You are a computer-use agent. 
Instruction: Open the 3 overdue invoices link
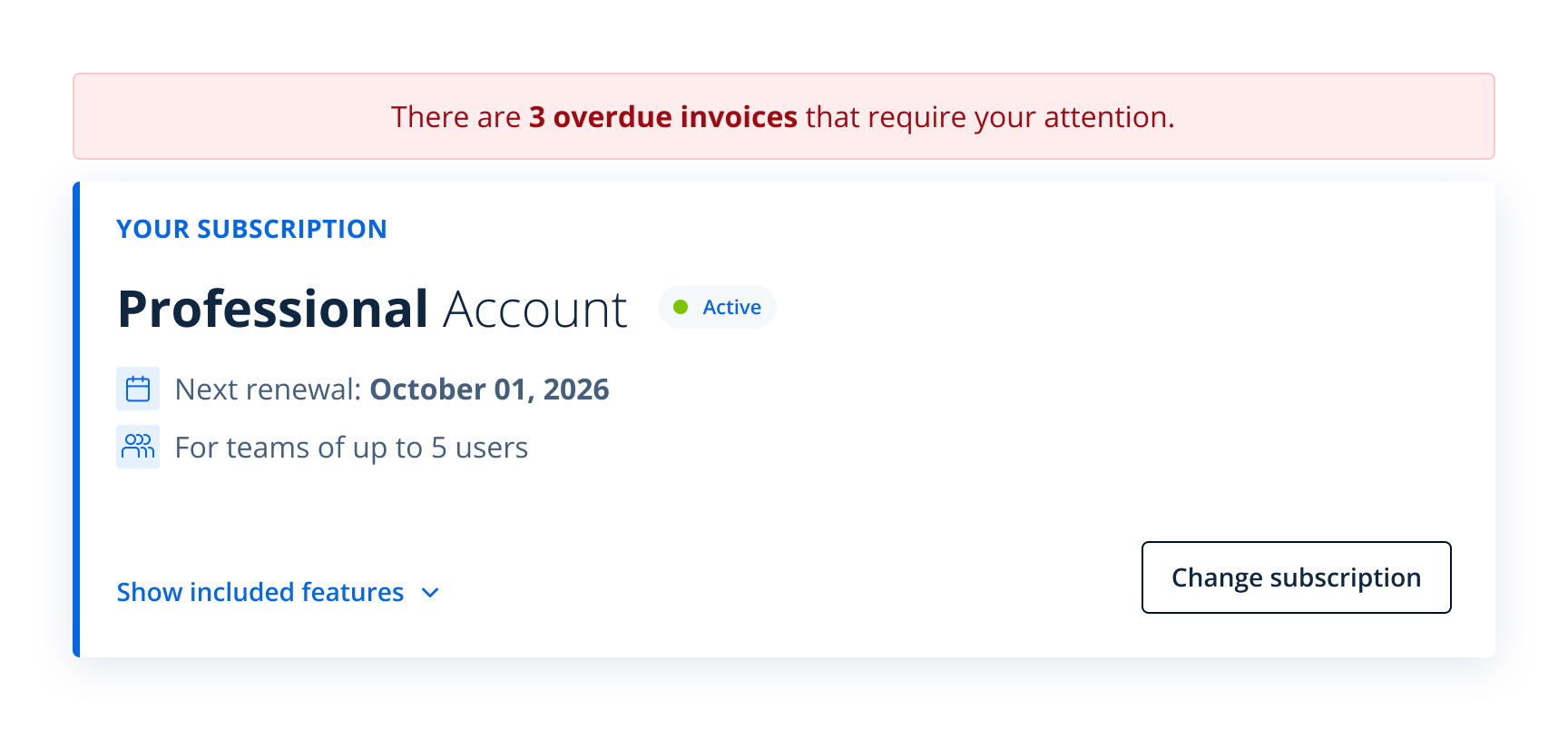click(662, 117)
